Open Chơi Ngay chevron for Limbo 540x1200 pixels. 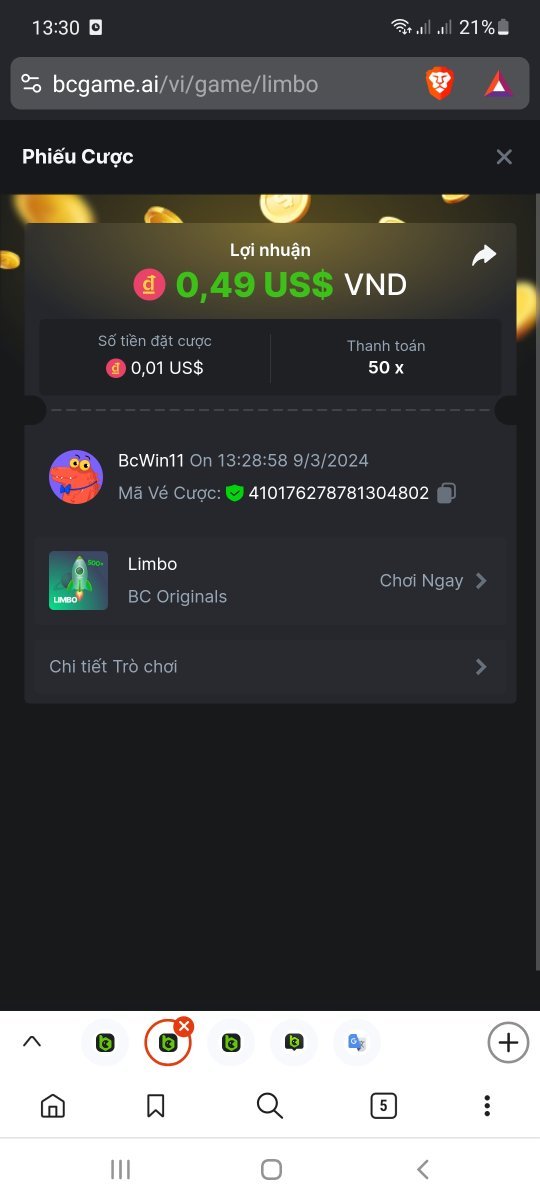[x=481, y=581]
